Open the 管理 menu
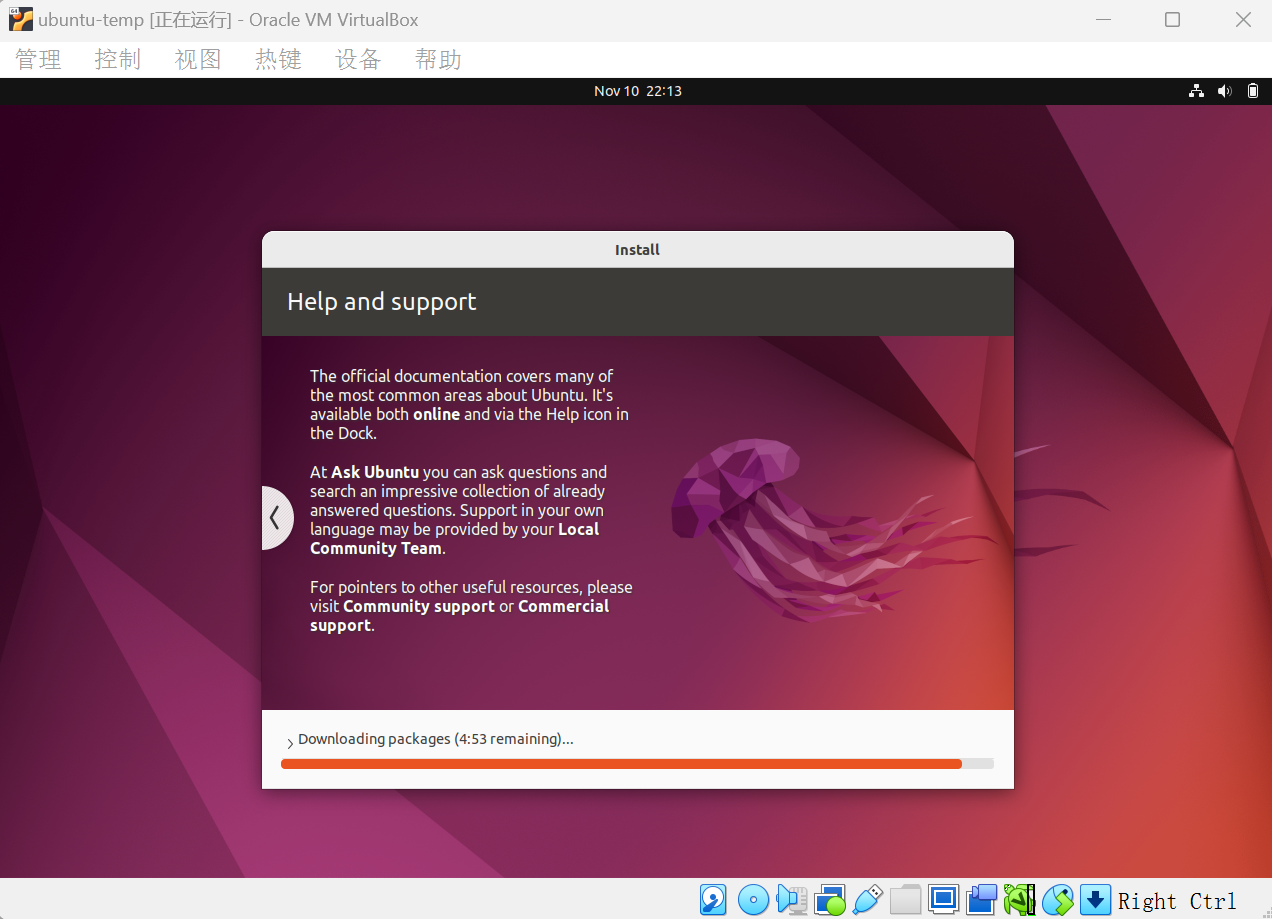This screenshot has width=1272, height=919. pyautogui.click(x=38, y=60)
